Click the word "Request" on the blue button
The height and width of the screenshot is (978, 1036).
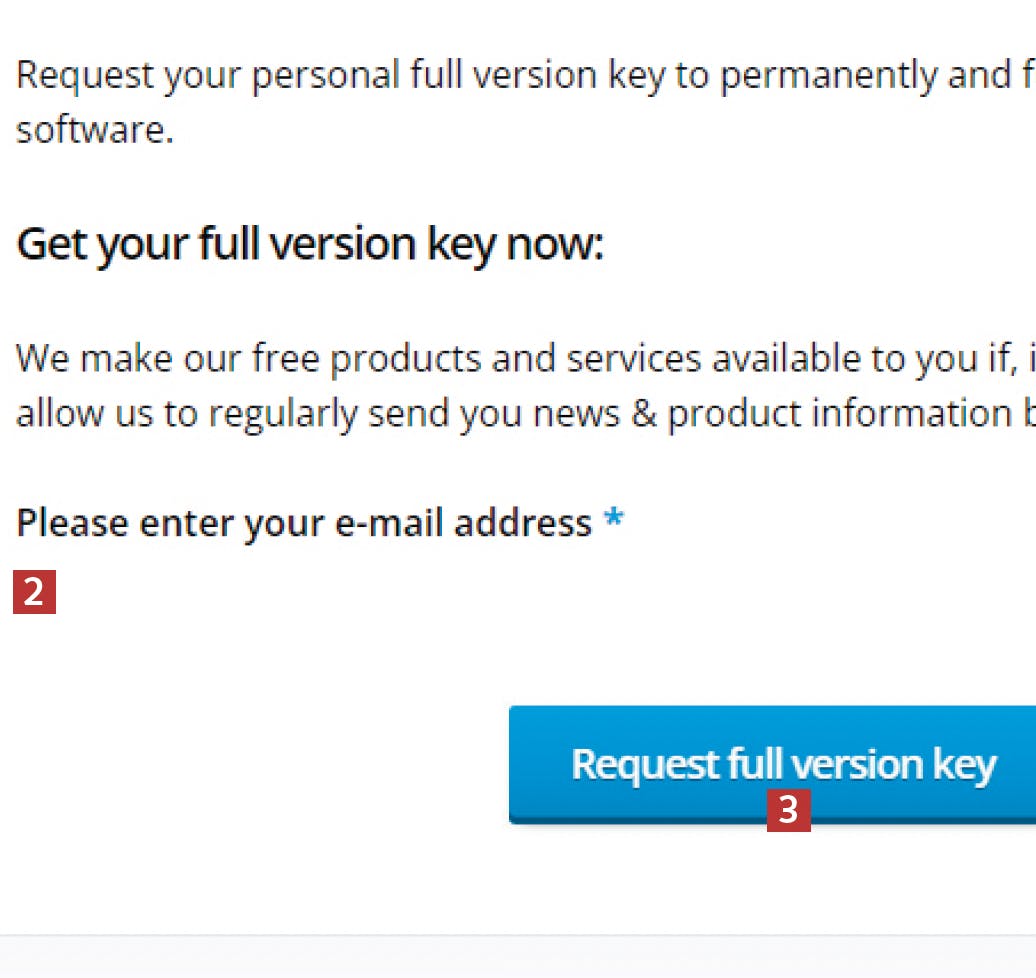(x=645, y=764)
